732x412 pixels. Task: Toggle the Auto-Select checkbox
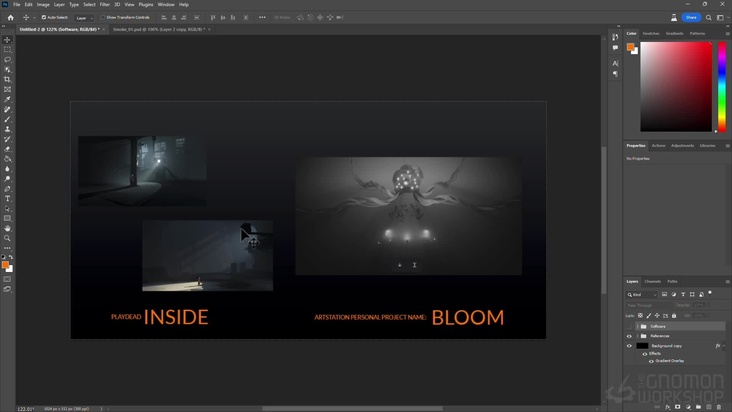click(x=43, y=17)
